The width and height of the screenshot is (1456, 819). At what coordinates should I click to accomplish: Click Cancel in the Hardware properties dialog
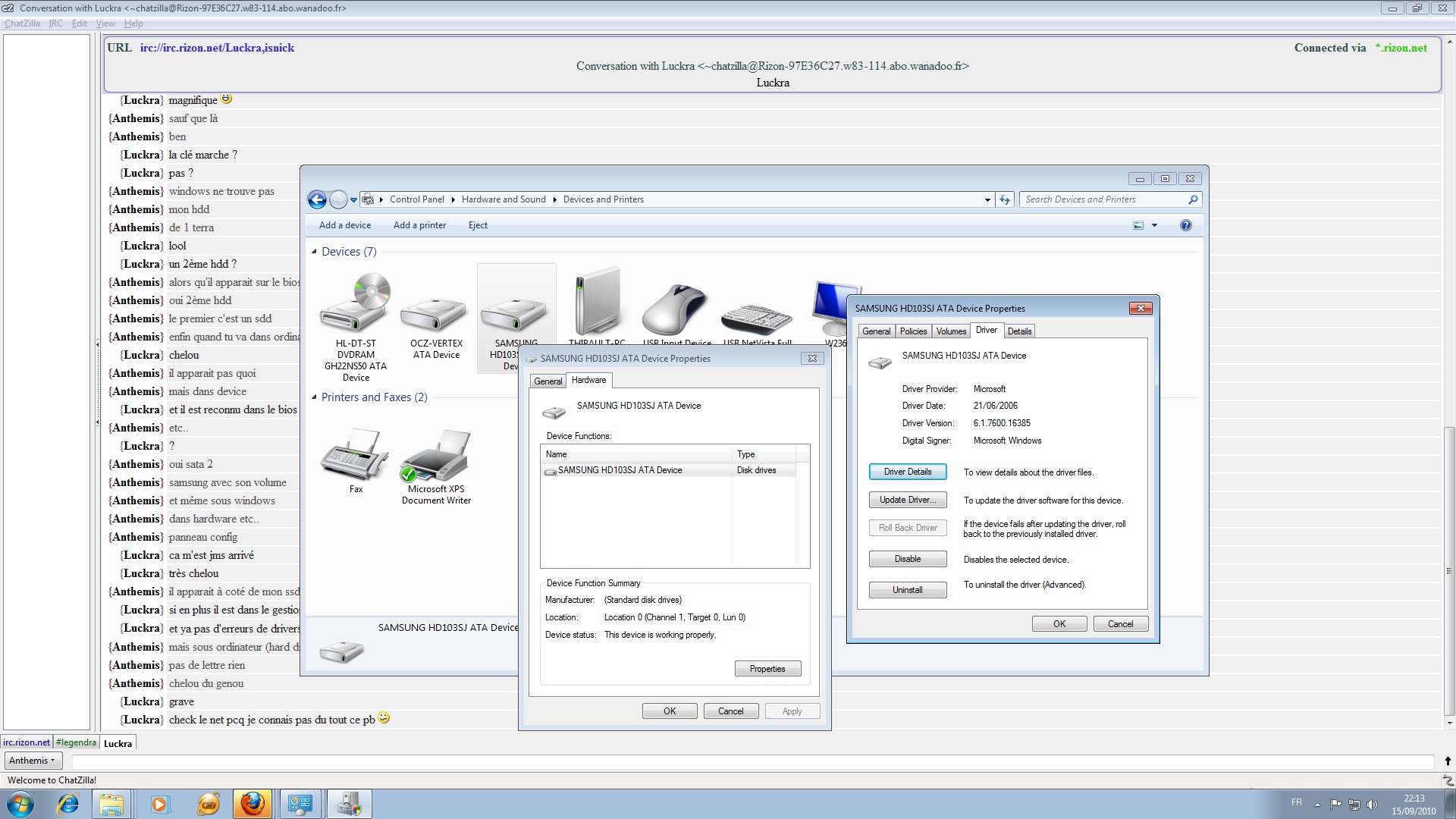[x=731, y=711]
